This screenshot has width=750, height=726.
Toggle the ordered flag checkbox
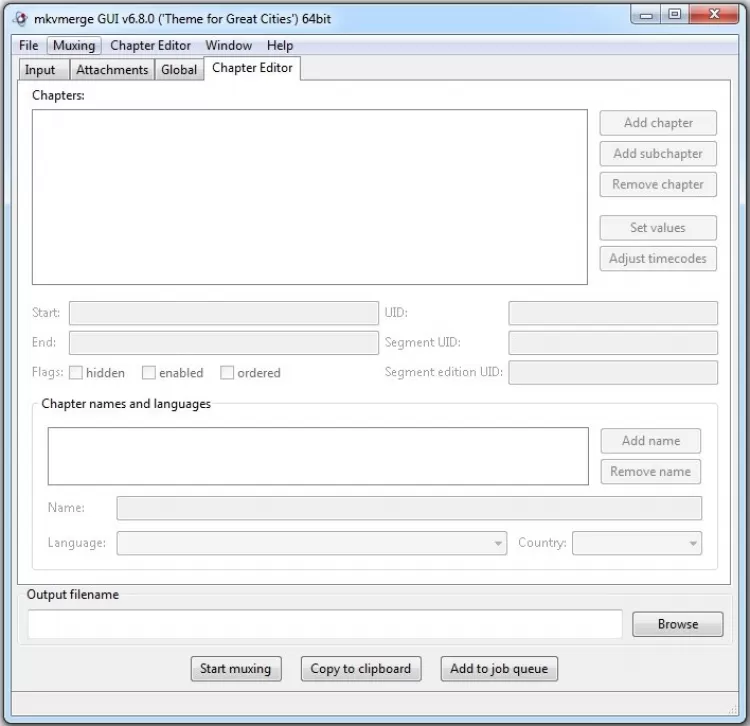point(227,373)
